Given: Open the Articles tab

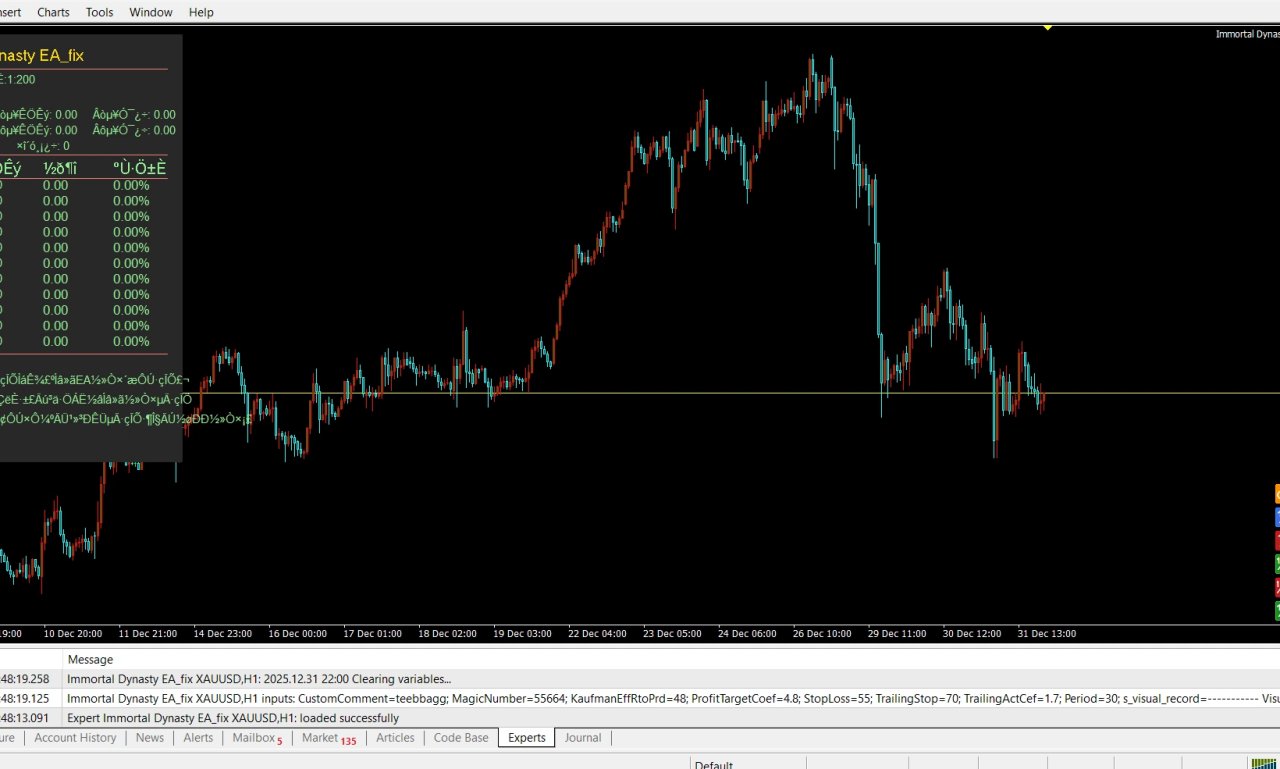Looking at the screenshot, I should (395, 738).
